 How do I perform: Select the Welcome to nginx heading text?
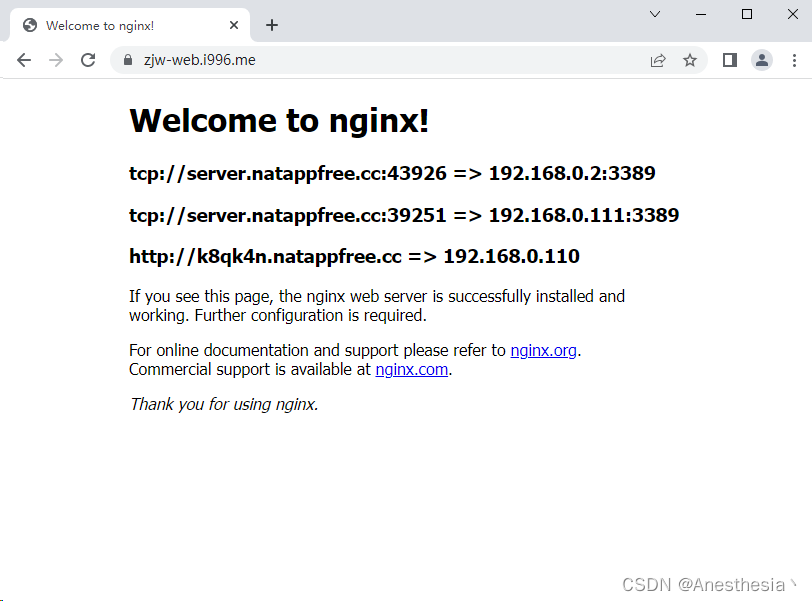click(278, 120)
